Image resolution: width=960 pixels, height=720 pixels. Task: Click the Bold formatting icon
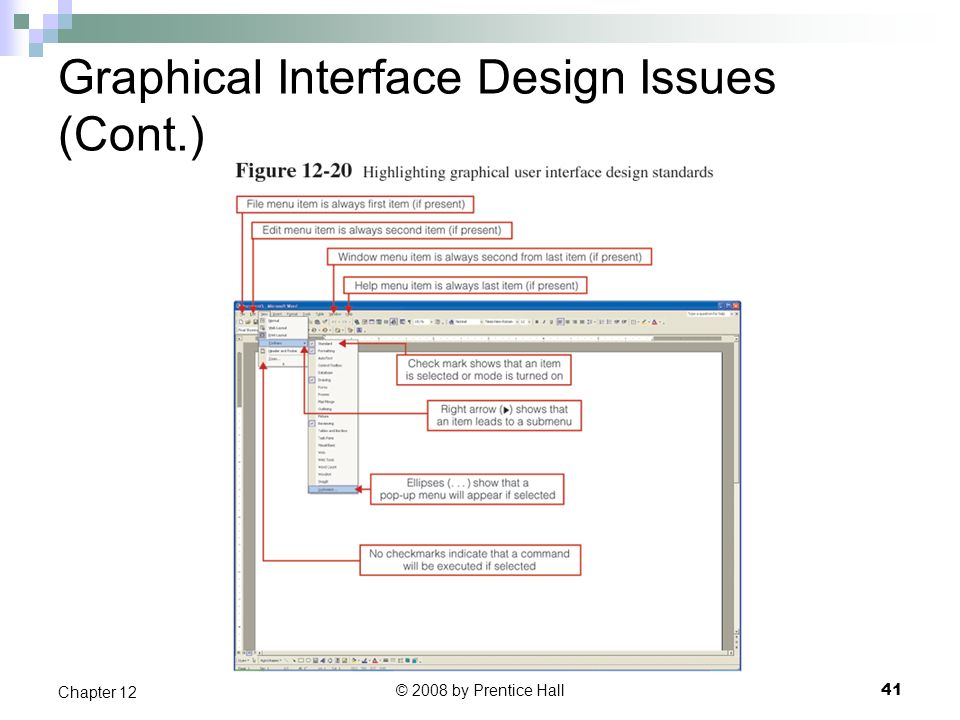click(x=537, y=321)
